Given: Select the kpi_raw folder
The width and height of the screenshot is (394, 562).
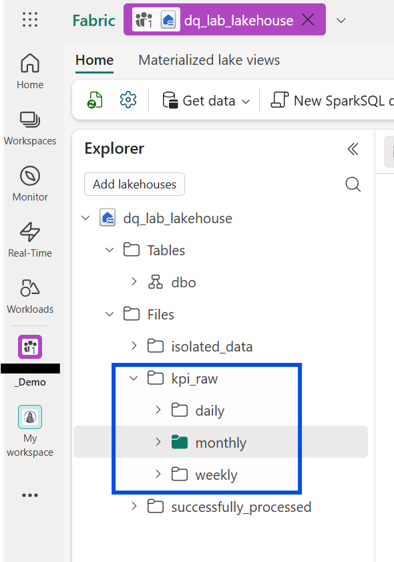Looking at the screenshot, I should coord(194,379).
